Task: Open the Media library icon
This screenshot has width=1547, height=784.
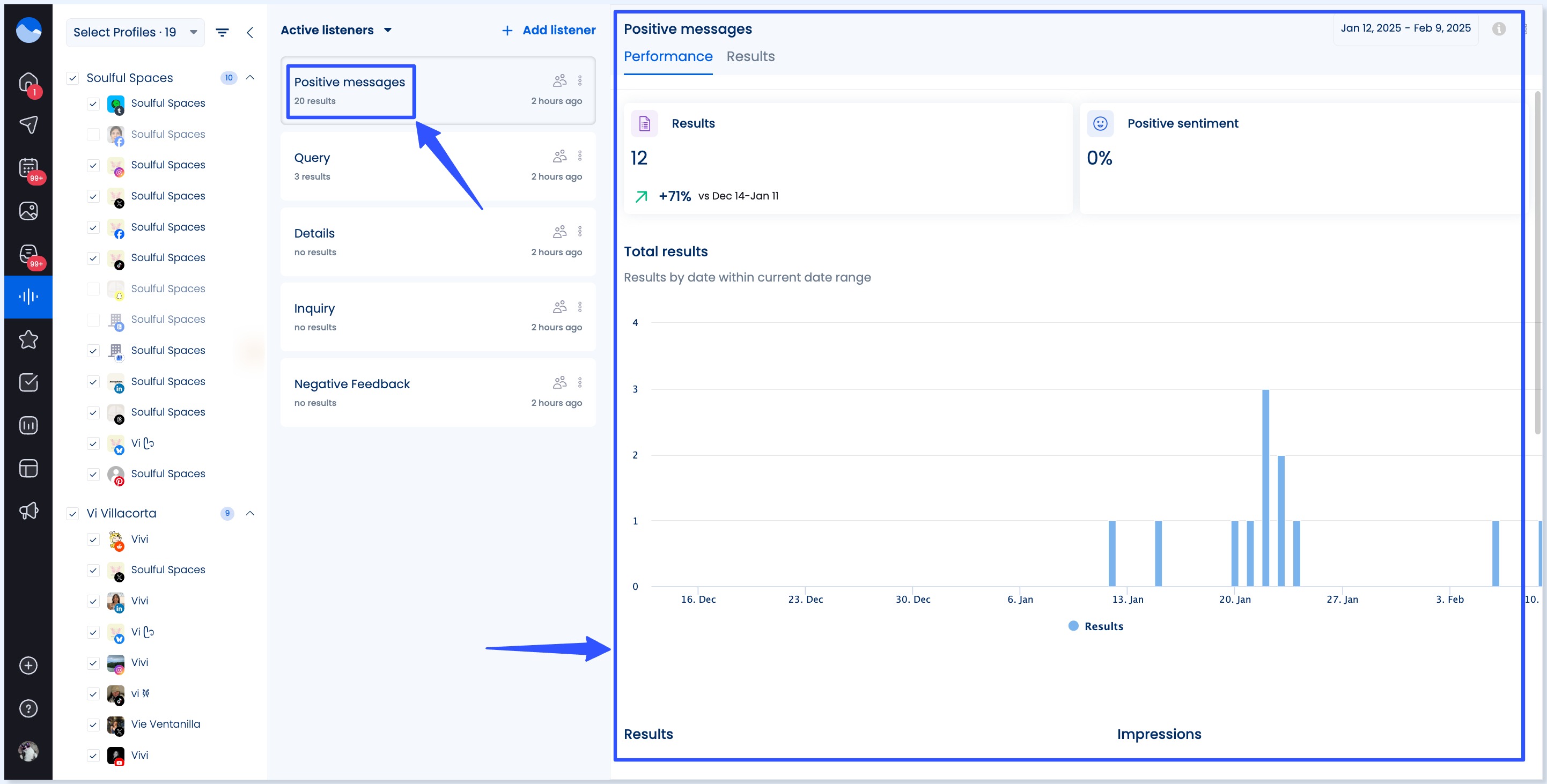Action: pyautogui.click(x=28, y=211)
